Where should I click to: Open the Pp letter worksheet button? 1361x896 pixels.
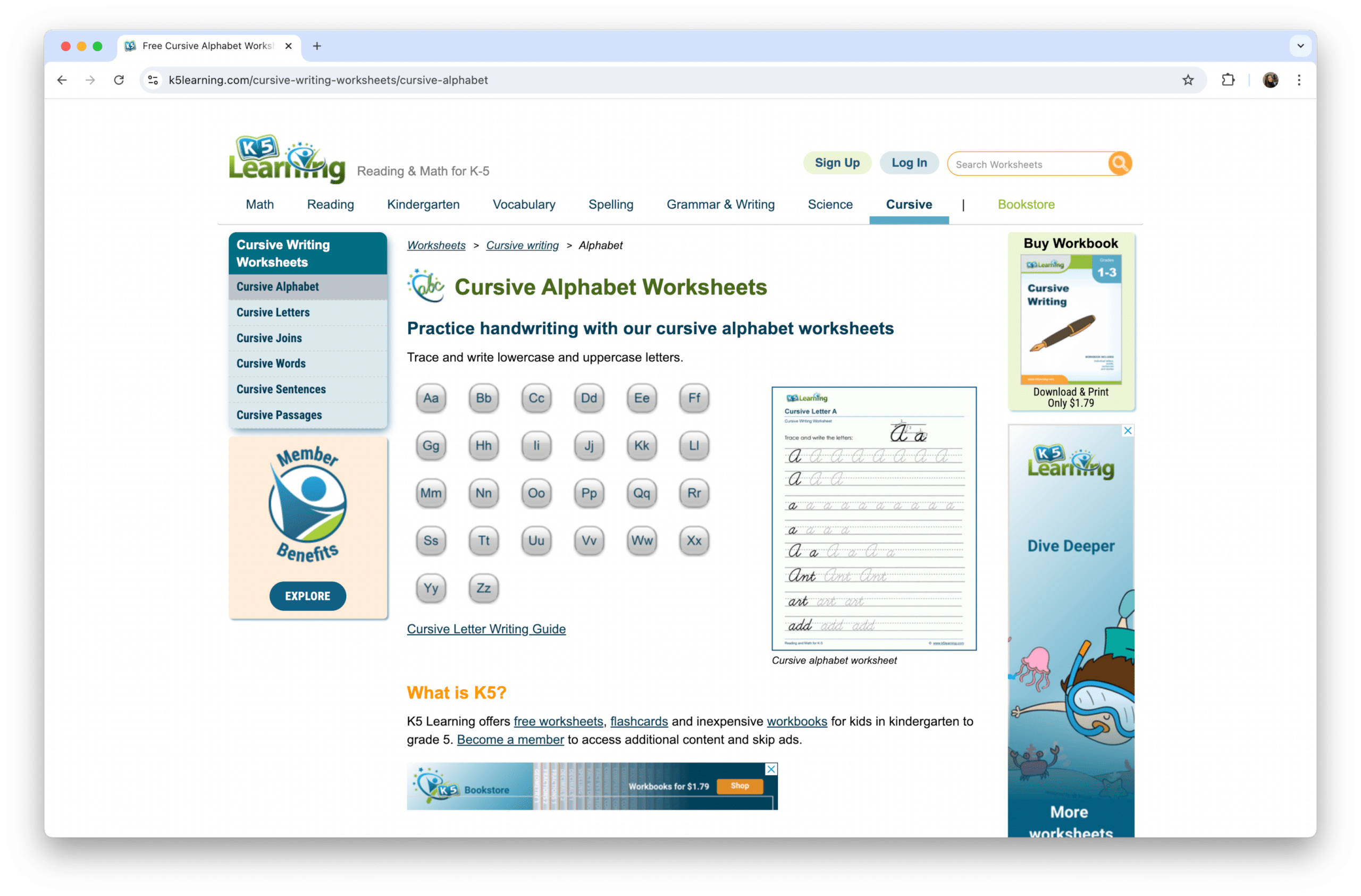pyautogui.click(x=589, y=493)
